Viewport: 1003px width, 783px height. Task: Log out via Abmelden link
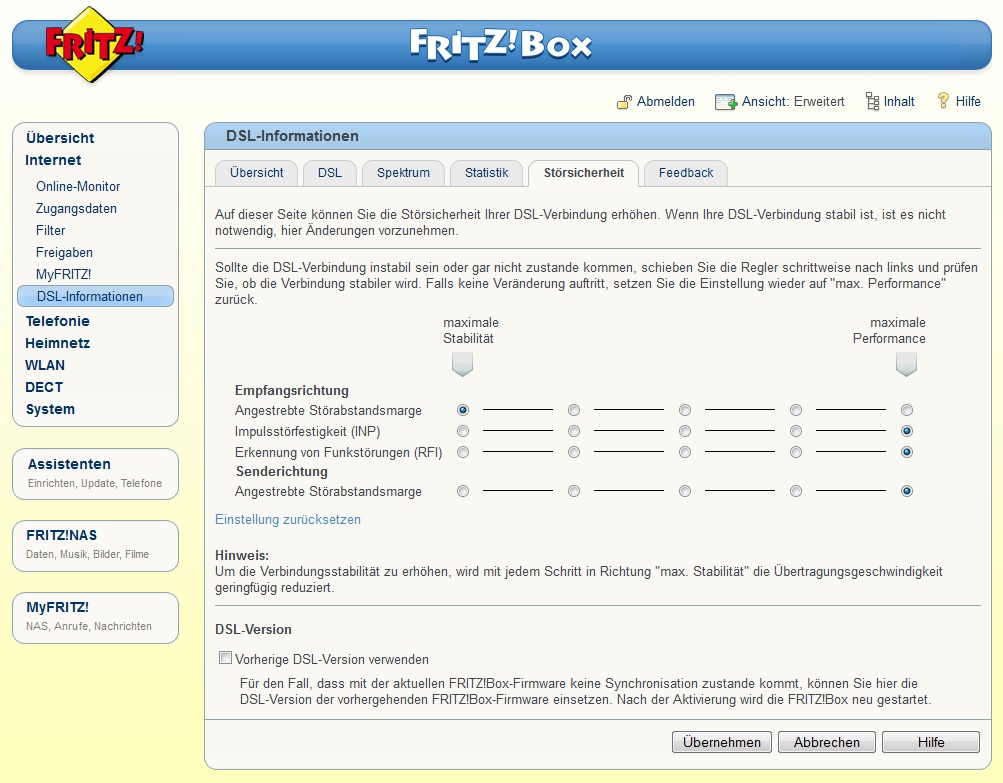click(x=665, y=101)
